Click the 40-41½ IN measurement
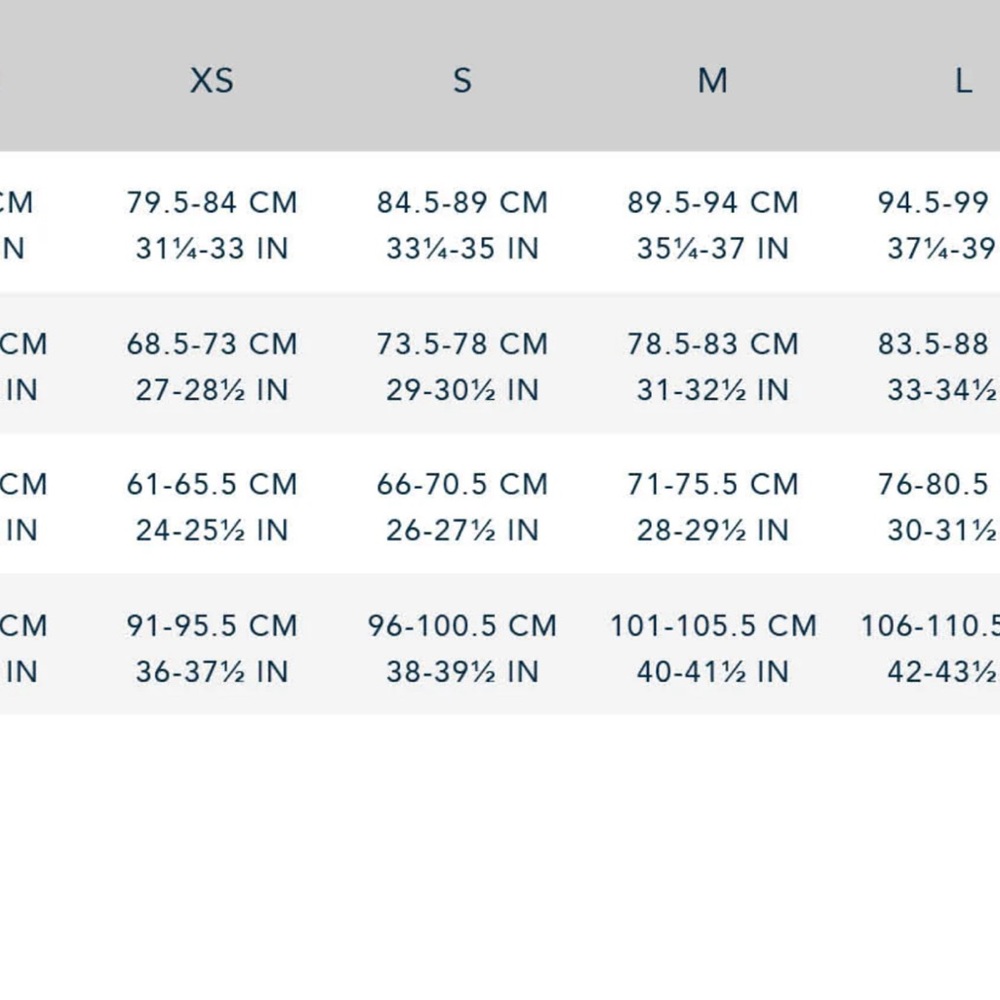This screenshot has height=1000, width=1000. (712, 672)
